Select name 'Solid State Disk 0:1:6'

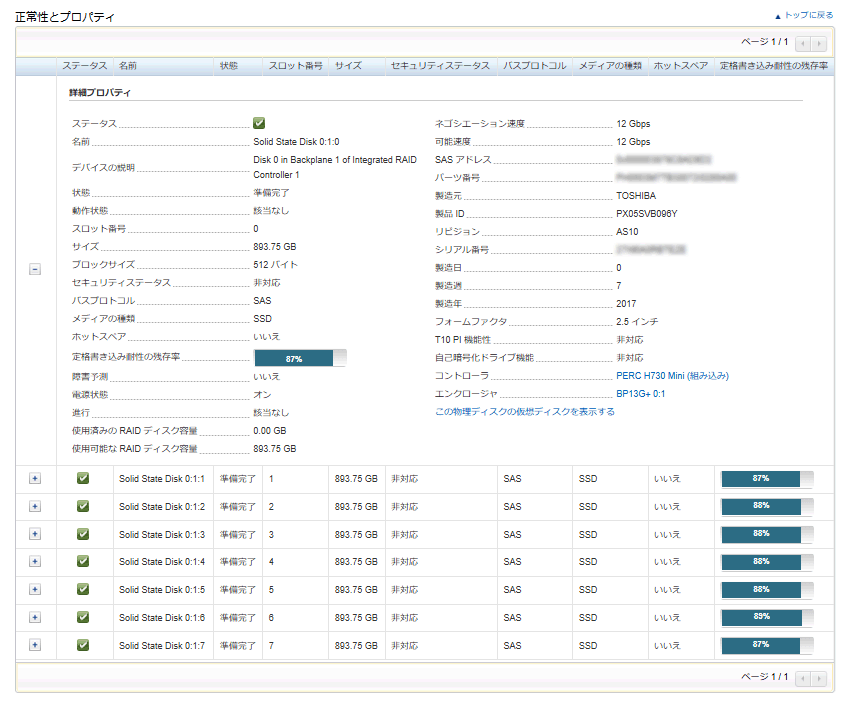[x=162, y=618]
